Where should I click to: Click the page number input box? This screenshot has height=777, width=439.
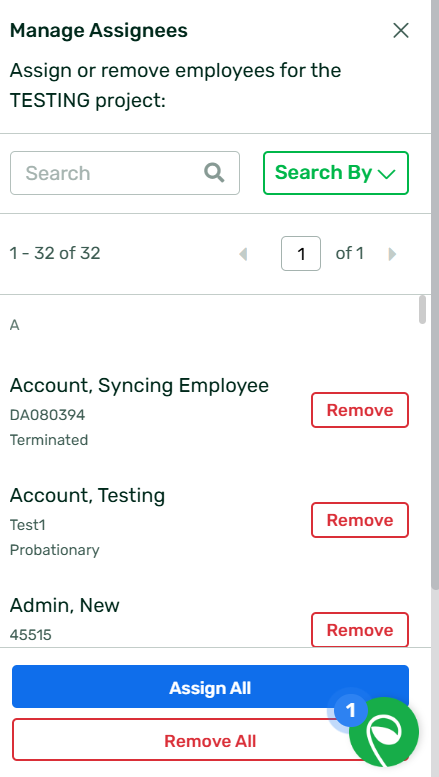coord(301,254)
